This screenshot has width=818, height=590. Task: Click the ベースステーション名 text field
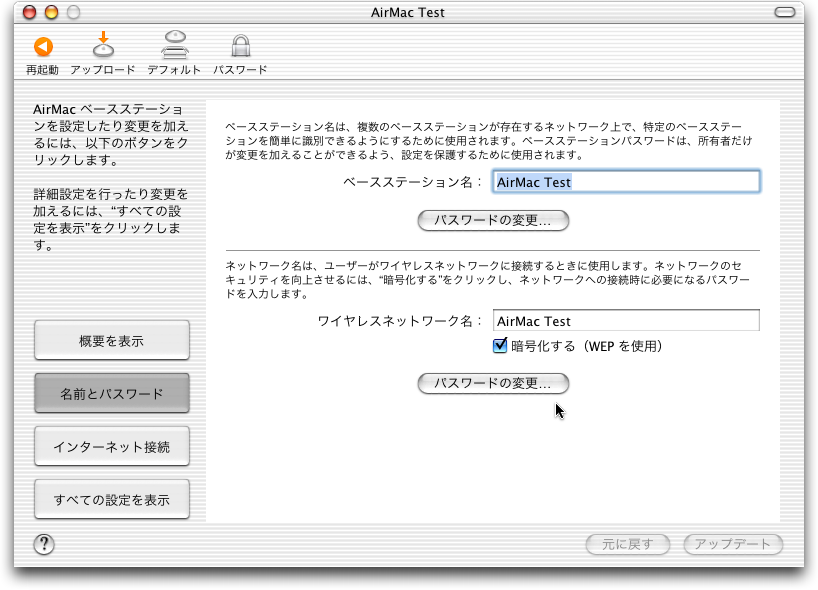point(626,182)
